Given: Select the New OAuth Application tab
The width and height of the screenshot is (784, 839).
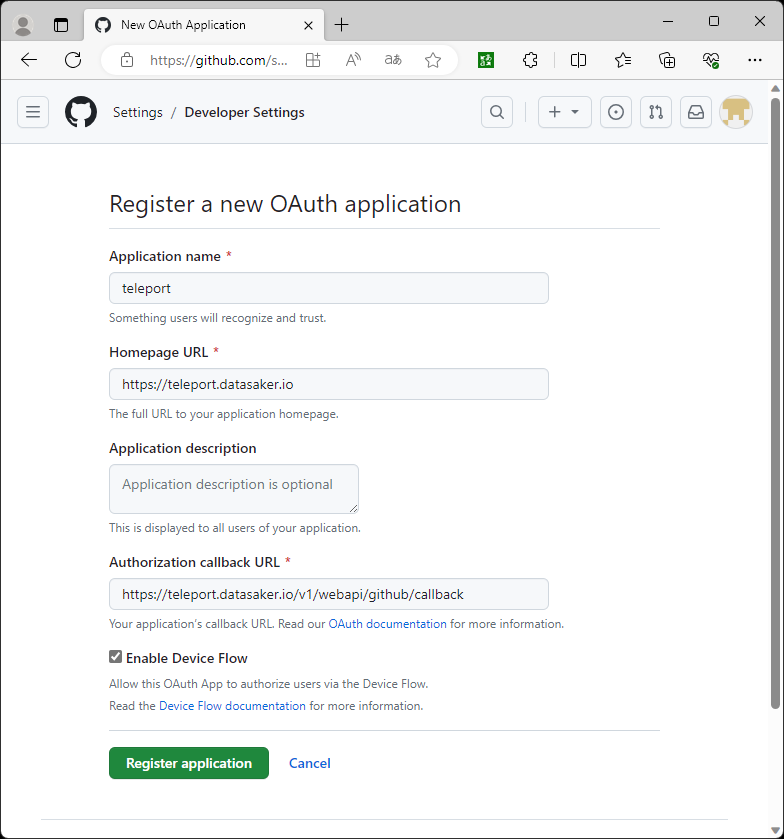Looking at the screenshot, I should tap(200, 25).
